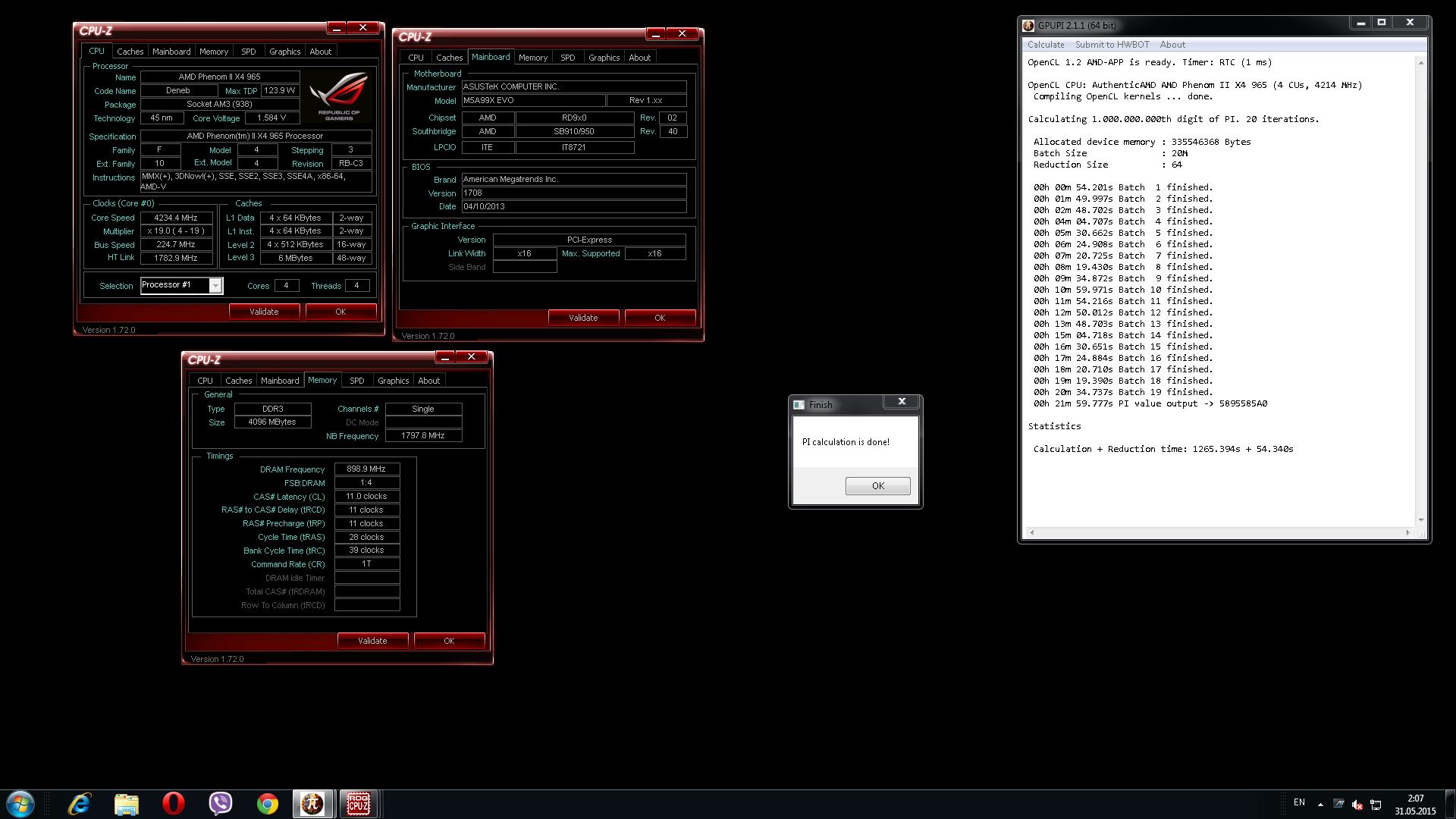Close the Finish dialog

[902, 402]
